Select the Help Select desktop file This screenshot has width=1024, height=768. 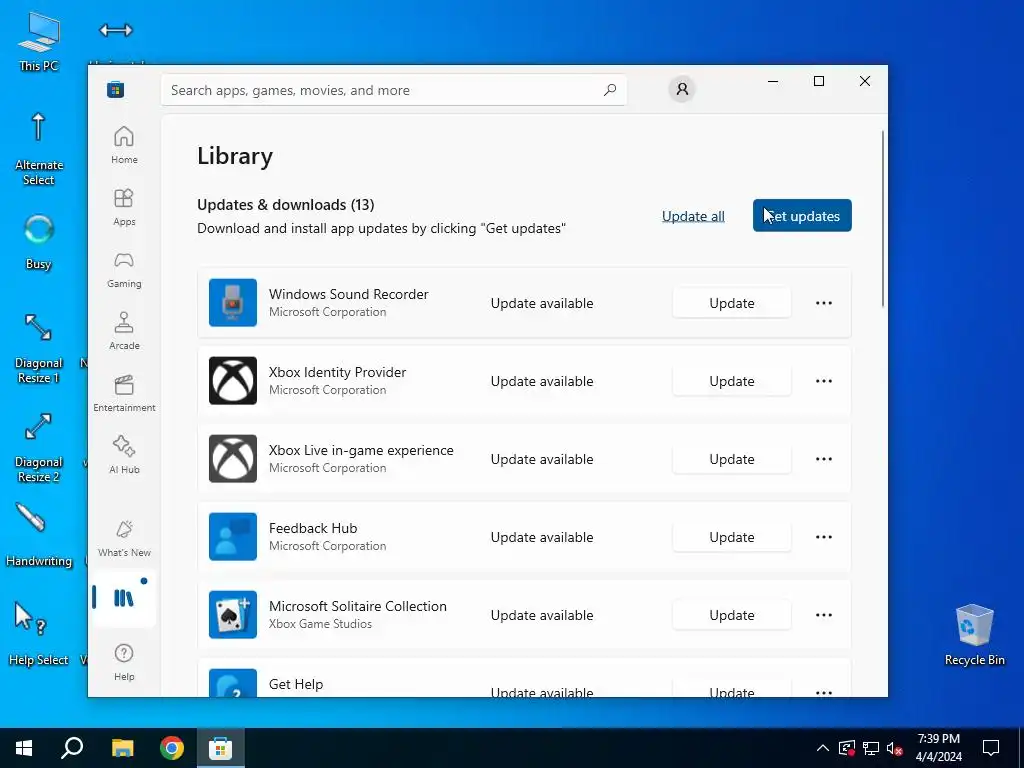coord(39,633)
